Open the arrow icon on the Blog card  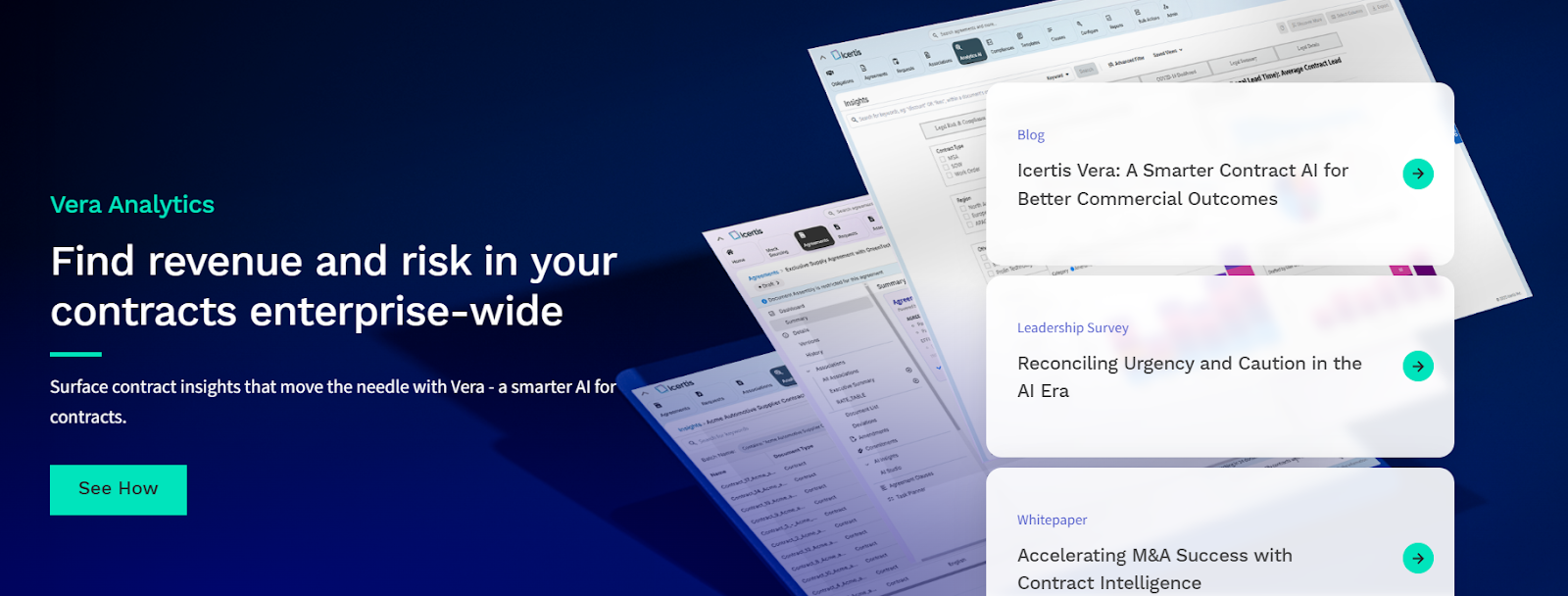pyautogui.click(x=1418, y=174)
